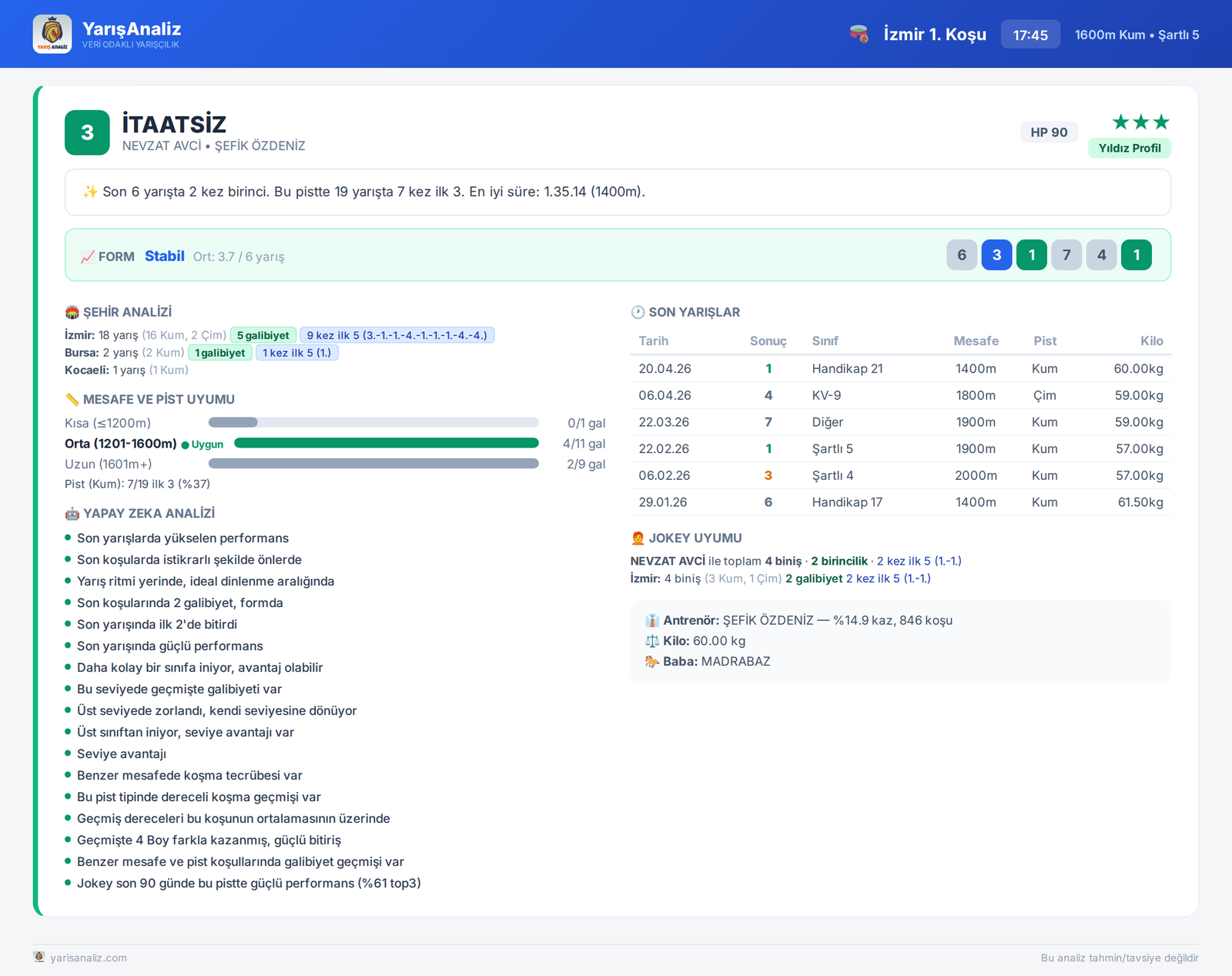Image resolution: width=1232 pixels, height=976 pixels.
Task: Click the İzmir 5 galibiyet tag
Action: coord(263,335)
